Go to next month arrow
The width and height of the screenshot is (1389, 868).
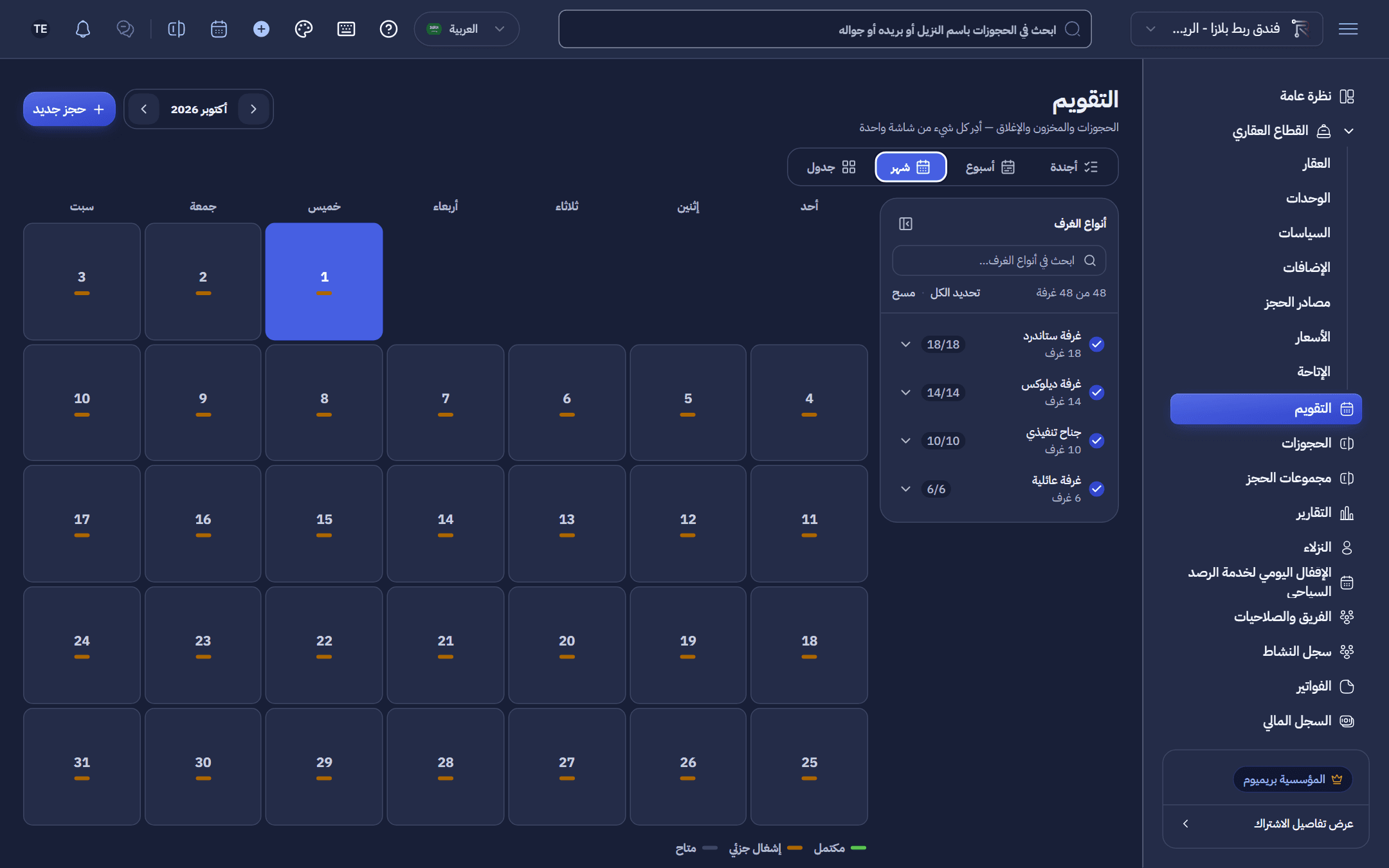pos(144,109)
